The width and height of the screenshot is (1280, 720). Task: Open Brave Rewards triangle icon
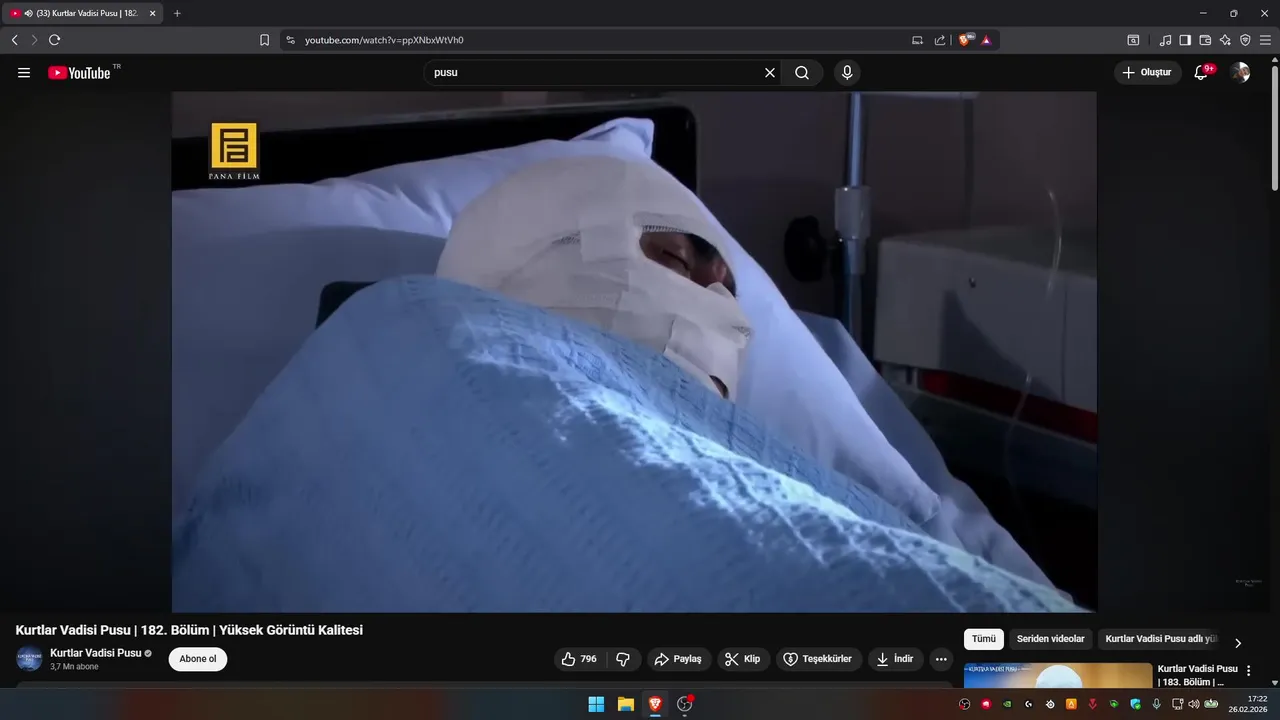[x=986, y=40]
